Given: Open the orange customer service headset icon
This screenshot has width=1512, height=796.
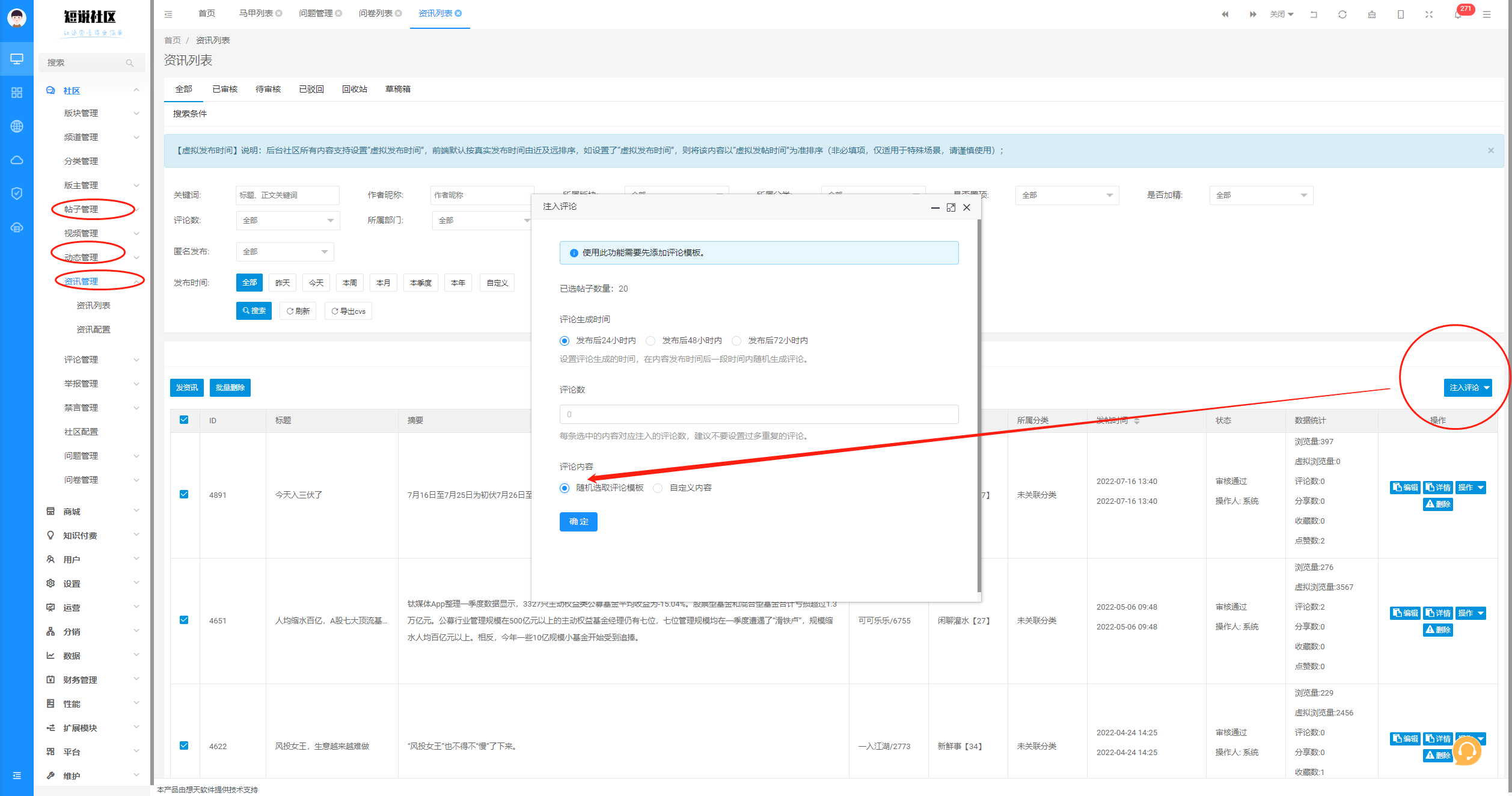Looking at the screenshot, I should click(1467, 751).
